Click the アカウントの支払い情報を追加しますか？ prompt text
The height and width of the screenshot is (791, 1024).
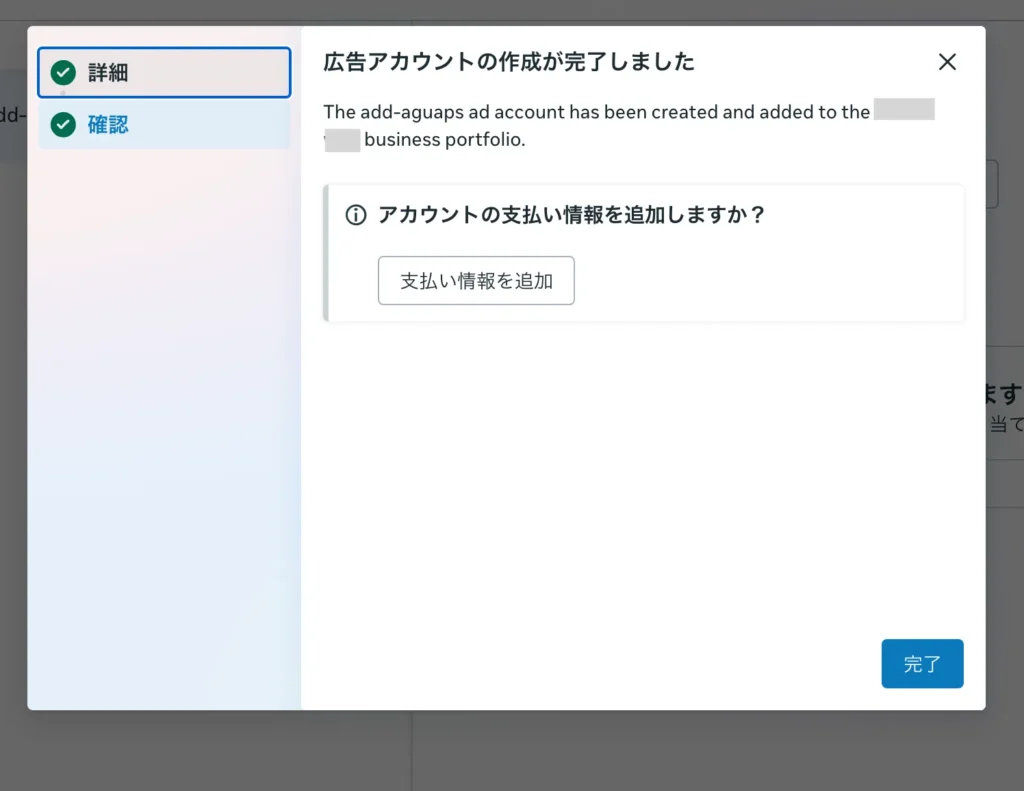click(571, 215)
